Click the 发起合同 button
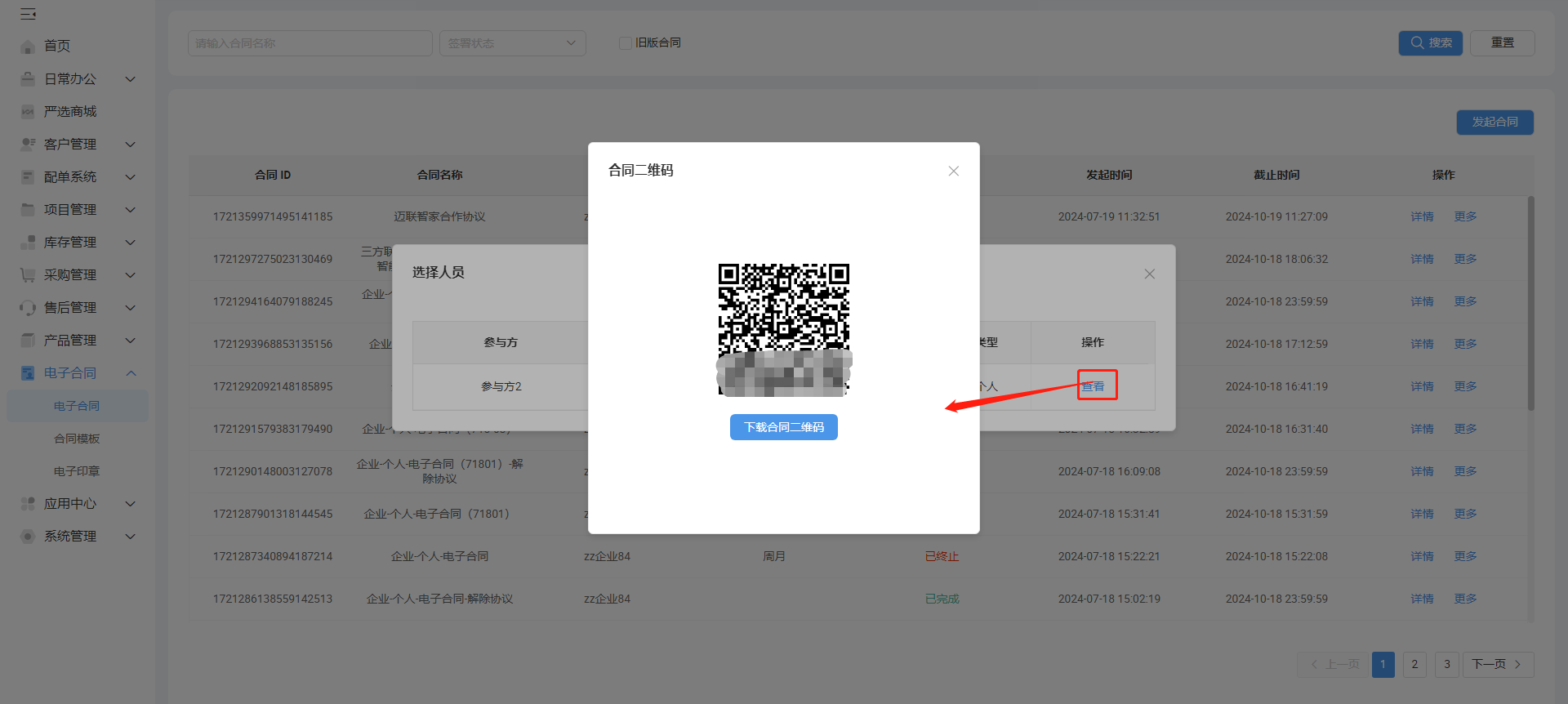This screenshot has height=704, width=1568. tap(1495, 123)
